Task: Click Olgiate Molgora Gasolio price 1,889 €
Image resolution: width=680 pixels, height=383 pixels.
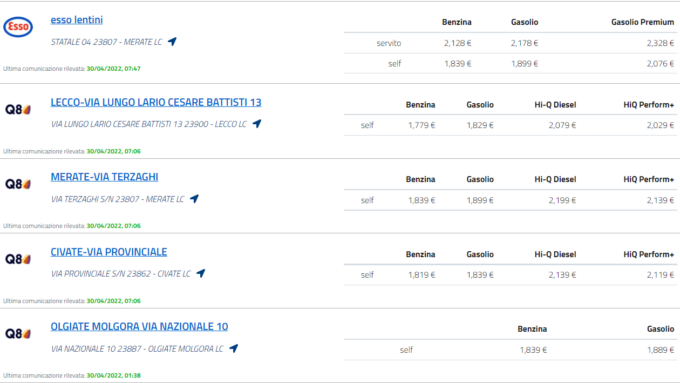Action: click(x=660, y=350)
